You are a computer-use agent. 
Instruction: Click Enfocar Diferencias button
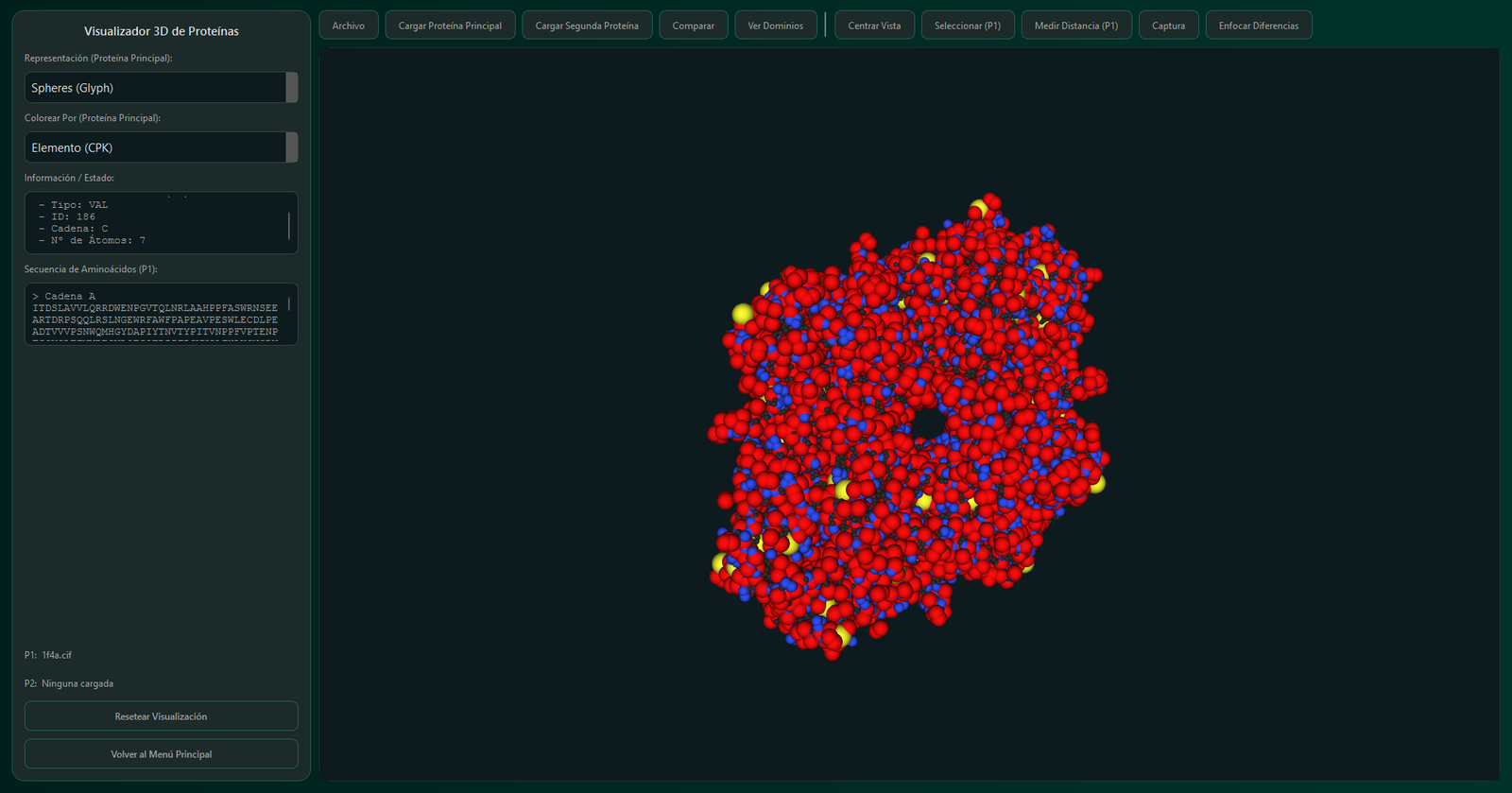(1258, 26)
